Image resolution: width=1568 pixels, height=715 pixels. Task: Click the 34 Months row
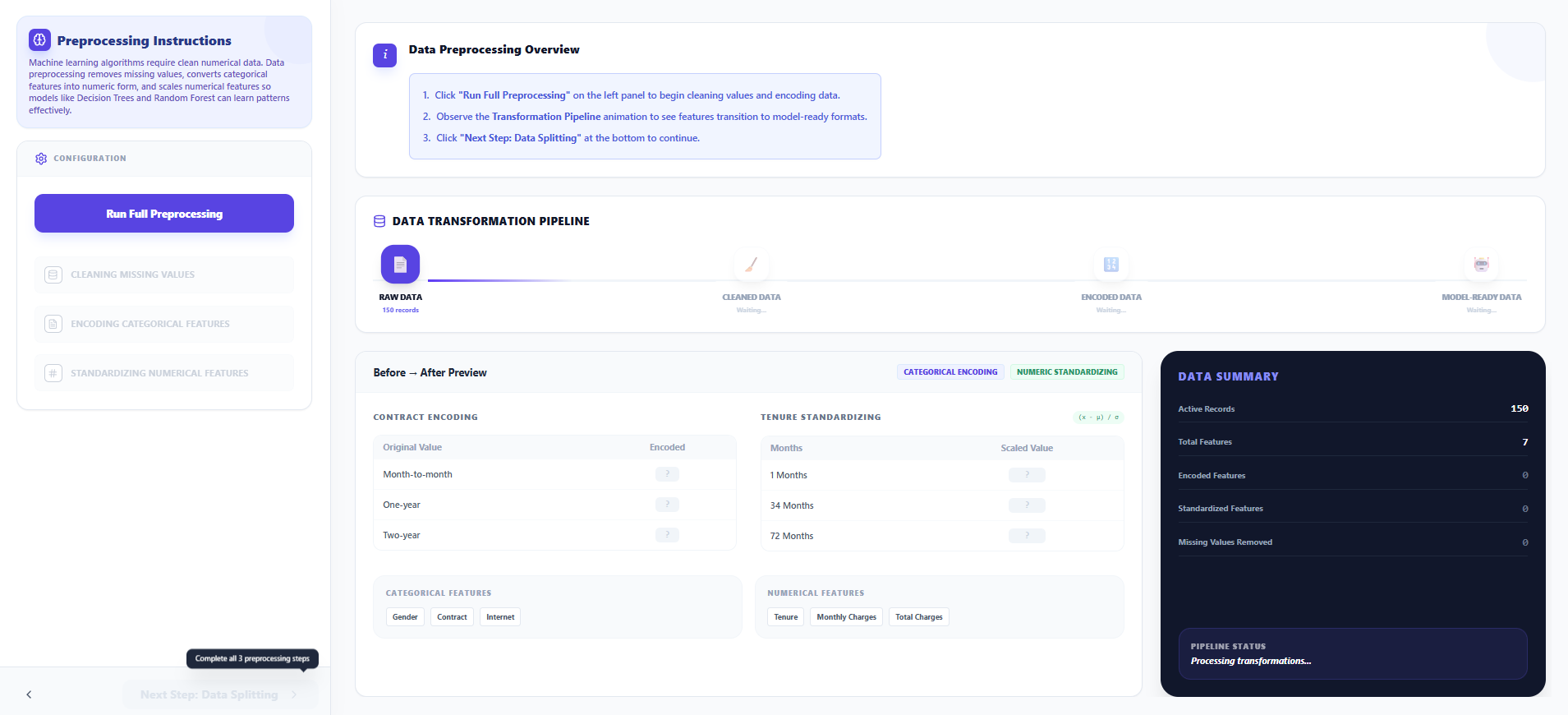(x=942, y=505)
